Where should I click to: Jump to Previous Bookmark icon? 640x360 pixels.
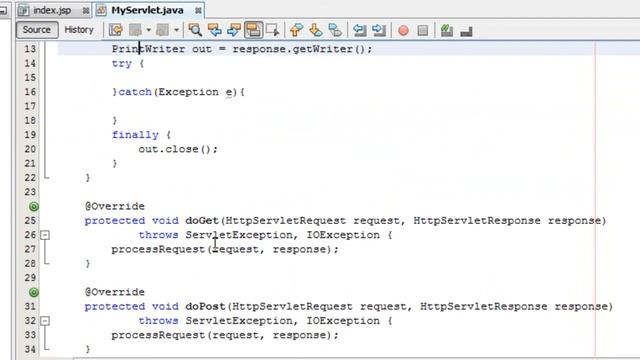pyautogui.click(x=296, y=30)
